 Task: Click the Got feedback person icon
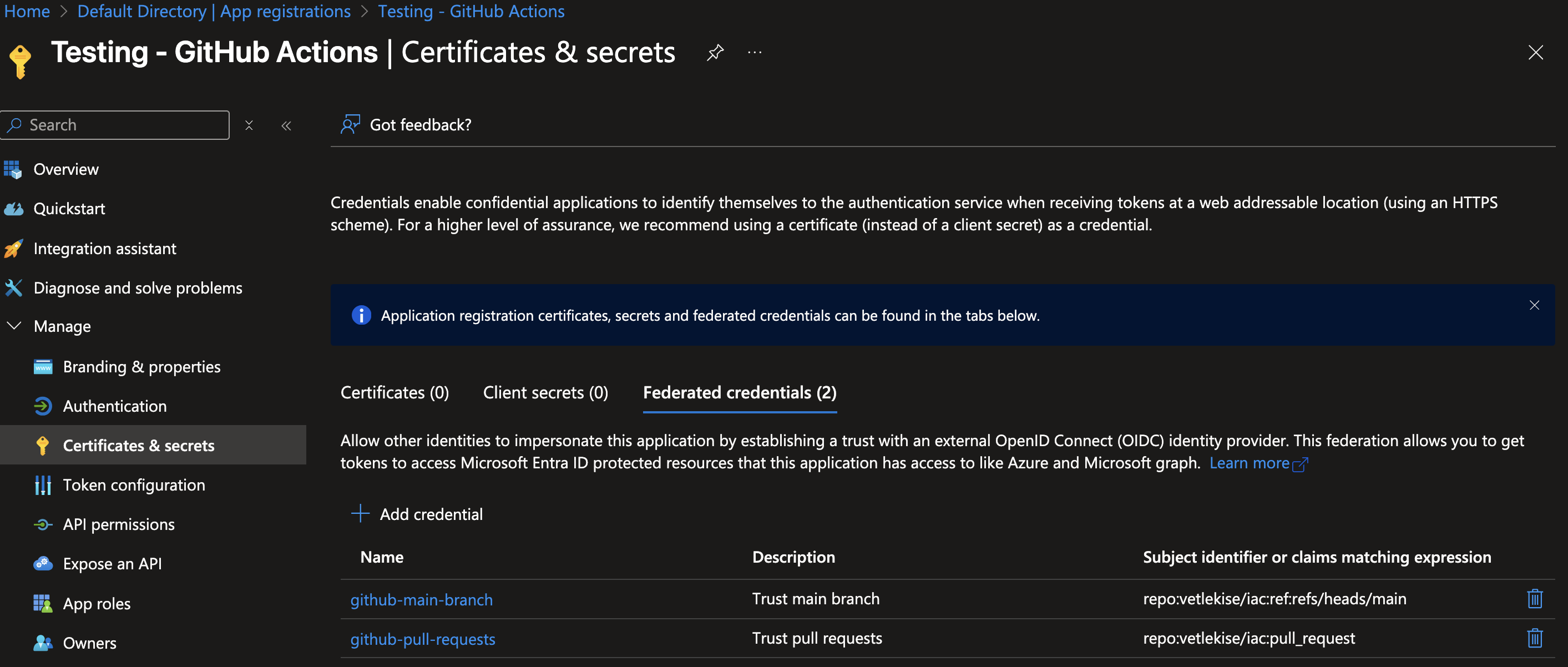click(x=350, y=125)
